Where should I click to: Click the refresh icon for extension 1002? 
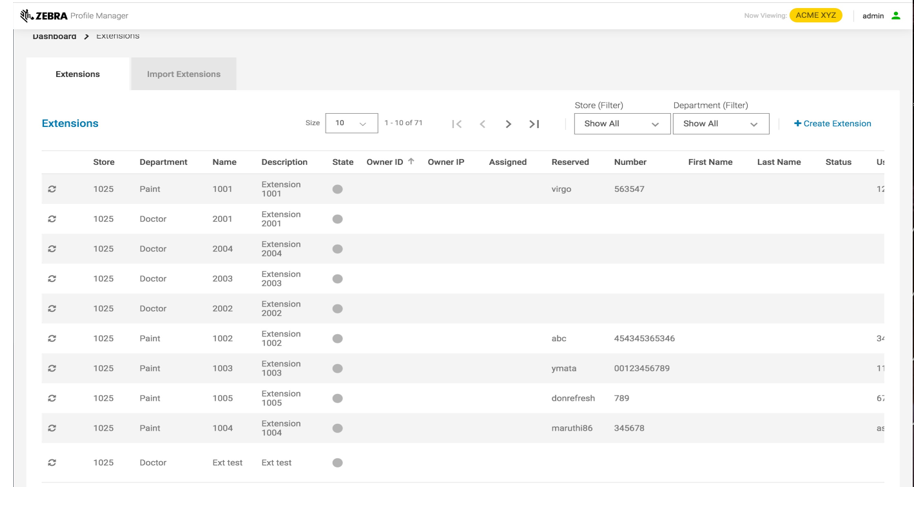point(52,338)
